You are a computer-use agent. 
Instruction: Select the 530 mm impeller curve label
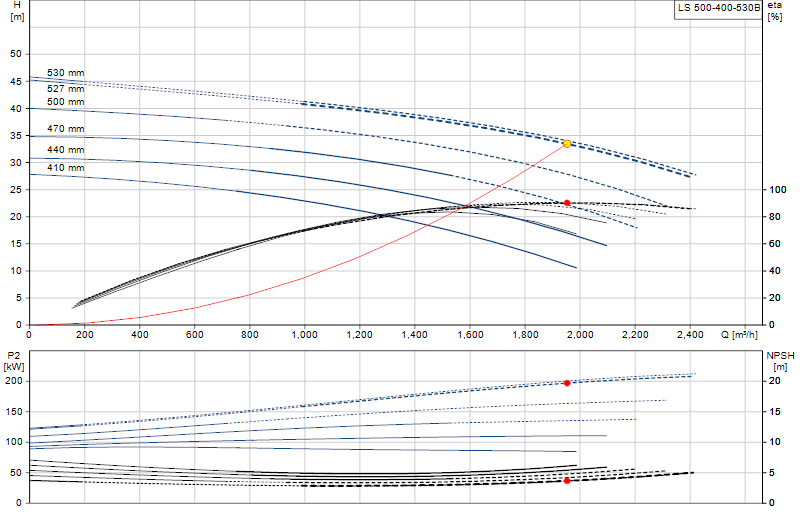click(x=65, y=73)
